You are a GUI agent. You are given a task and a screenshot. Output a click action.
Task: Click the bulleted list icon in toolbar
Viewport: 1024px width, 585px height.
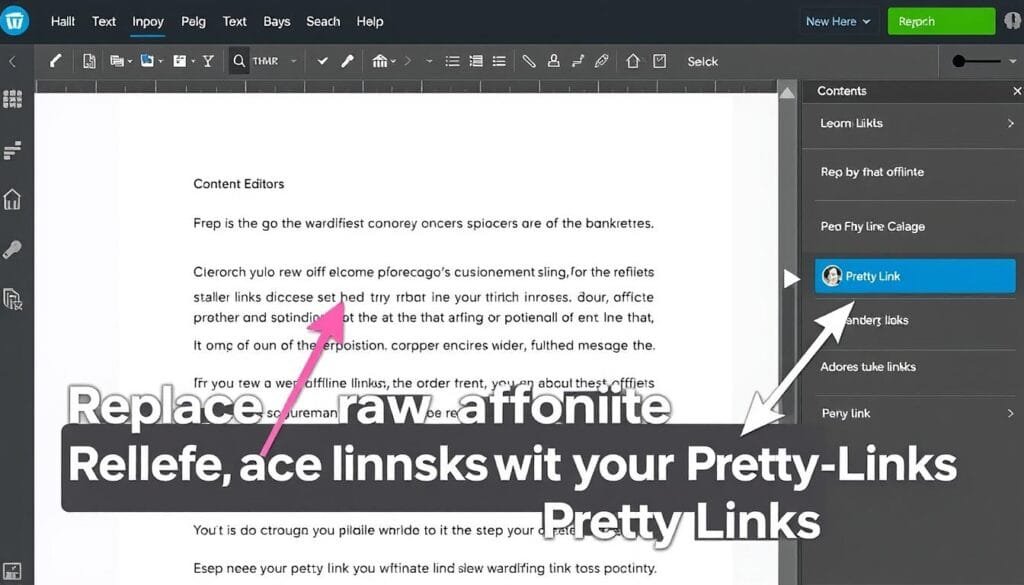point(452,61)
